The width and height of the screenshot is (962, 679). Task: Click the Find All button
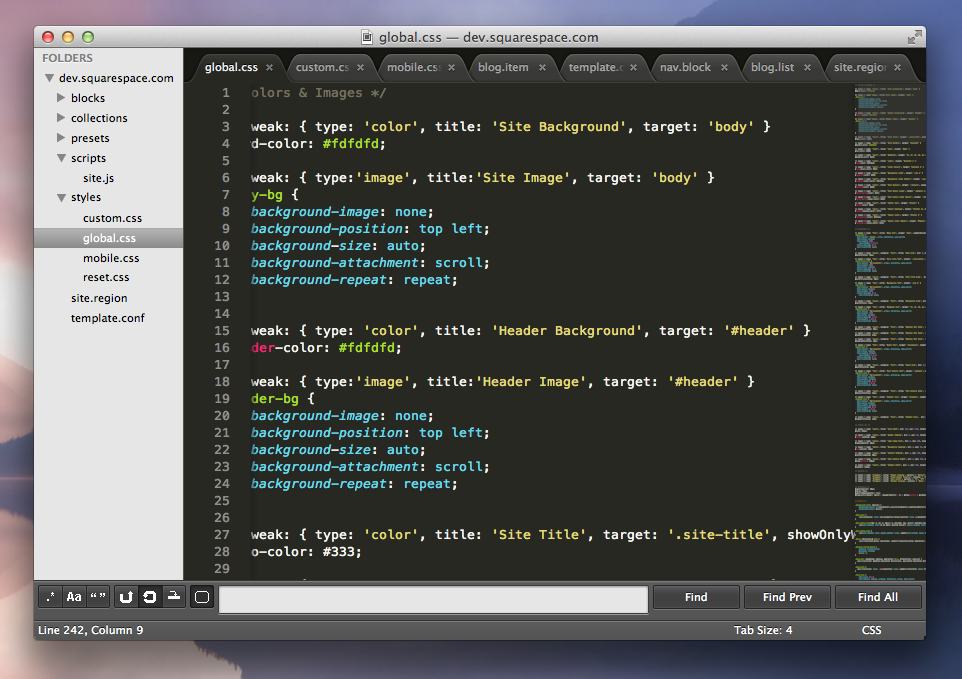[878, 597]
